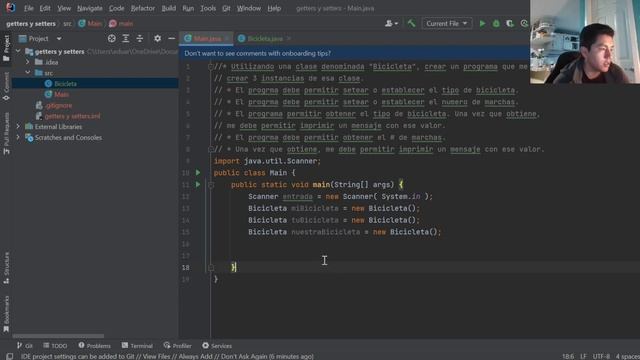The width and height of the screenshot is (640, 360).
Task: Toggle the Bookmarks sidebar tool button
Action: point(6,314)
